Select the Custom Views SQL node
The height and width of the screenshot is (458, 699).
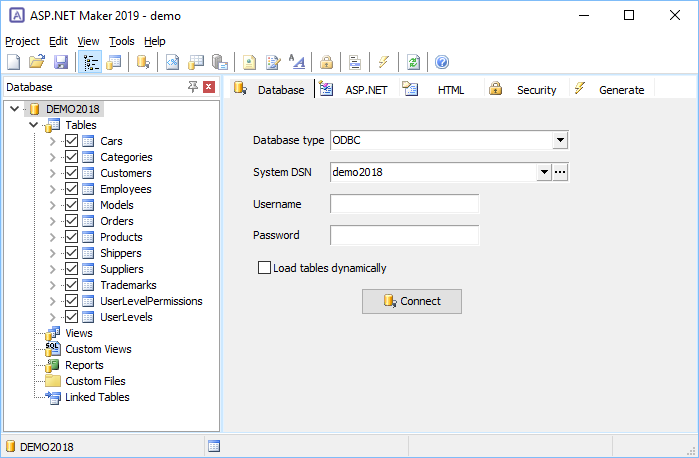pos(98,349)
